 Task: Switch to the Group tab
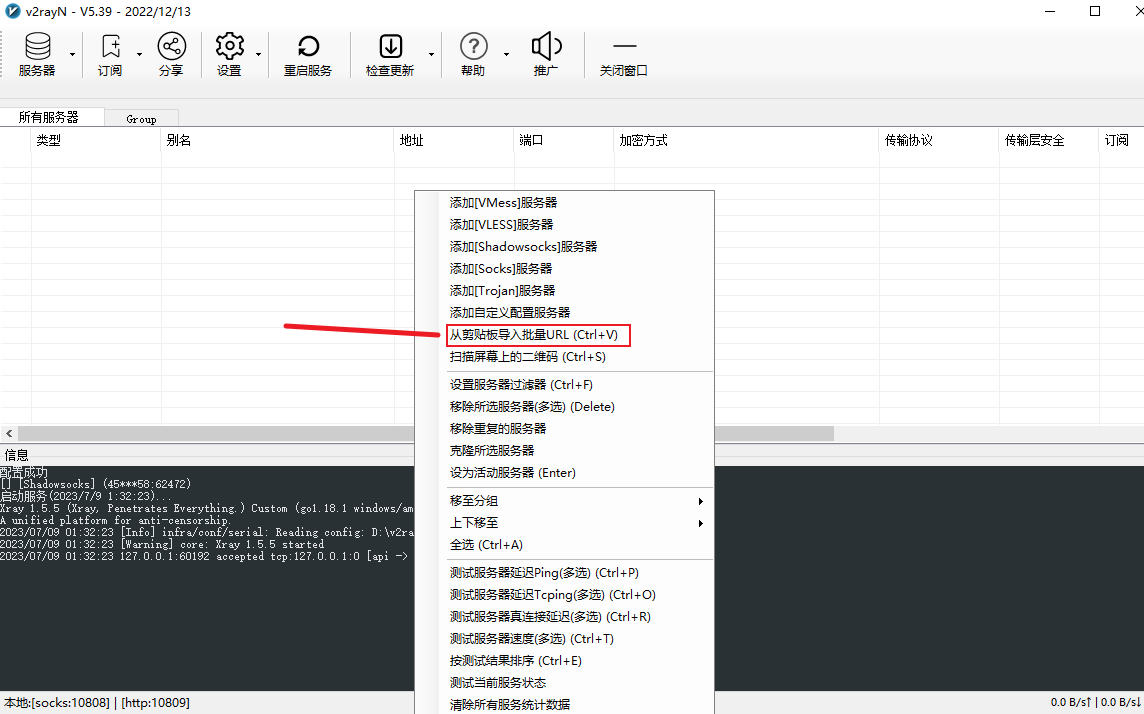(142, 119)
